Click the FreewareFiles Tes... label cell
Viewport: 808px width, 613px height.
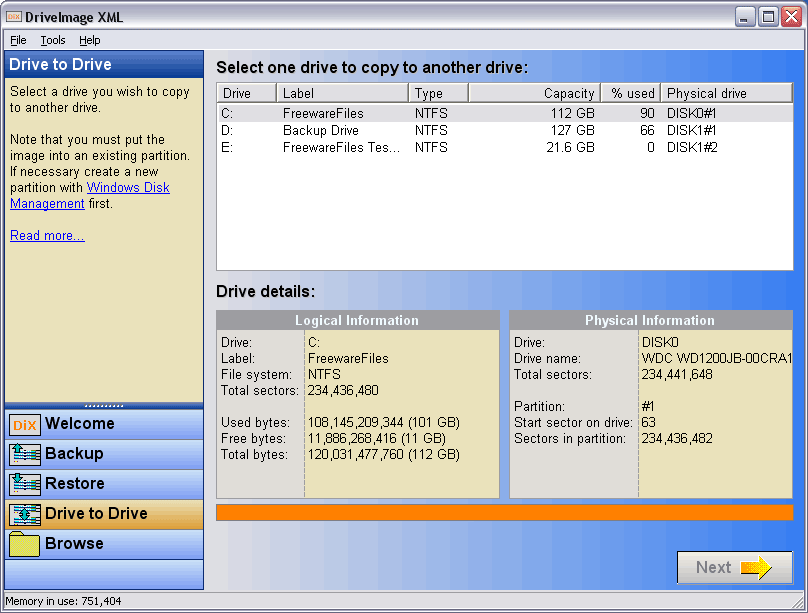pyautogui.click(x=341, y=147)
